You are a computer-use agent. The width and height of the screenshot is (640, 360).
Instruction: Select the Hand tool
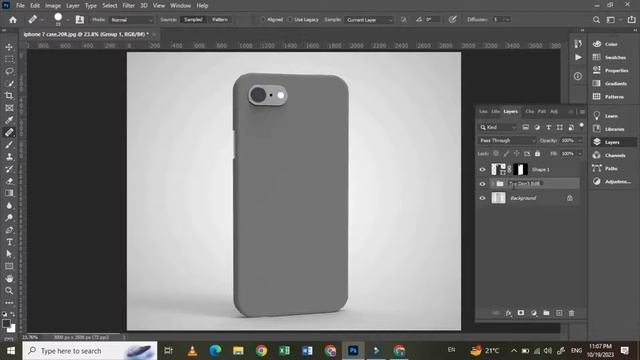[9, 279]
